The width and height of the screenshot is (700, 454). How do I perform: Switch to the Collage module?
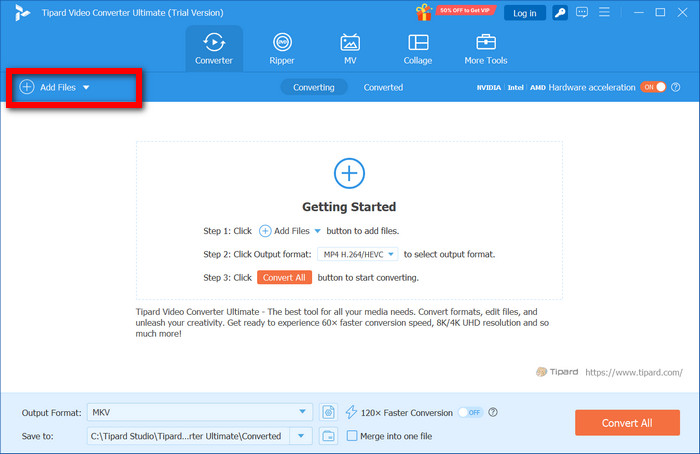(418, 49)
